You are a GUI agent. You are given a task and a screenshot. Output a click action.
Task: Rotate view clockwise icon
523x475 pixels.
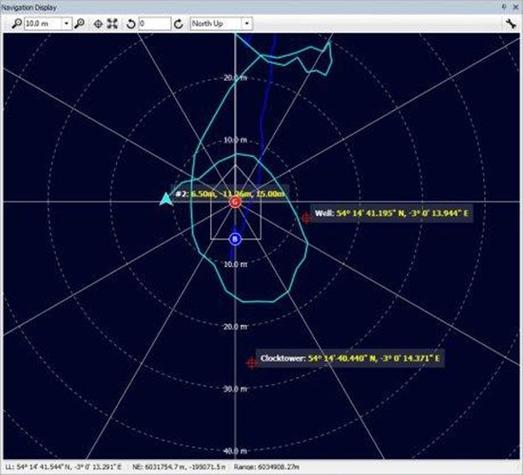[178, 24]
